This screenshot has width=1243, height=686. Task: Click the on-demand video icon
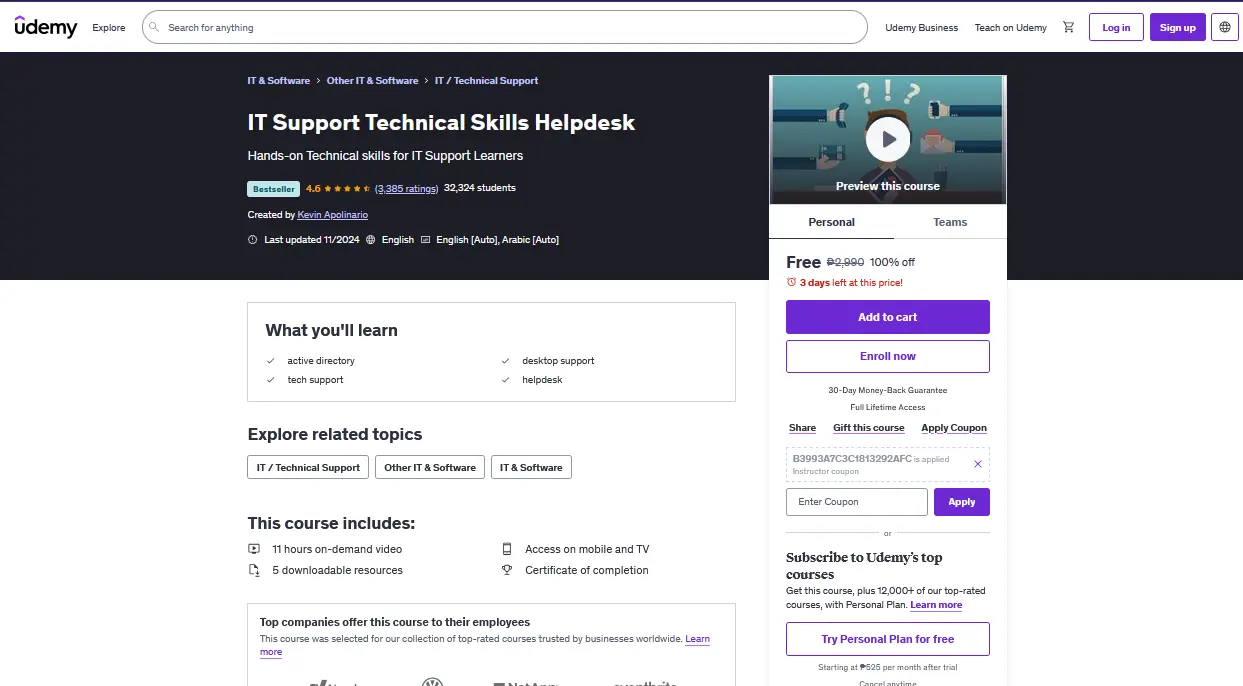tap(254, 549)
